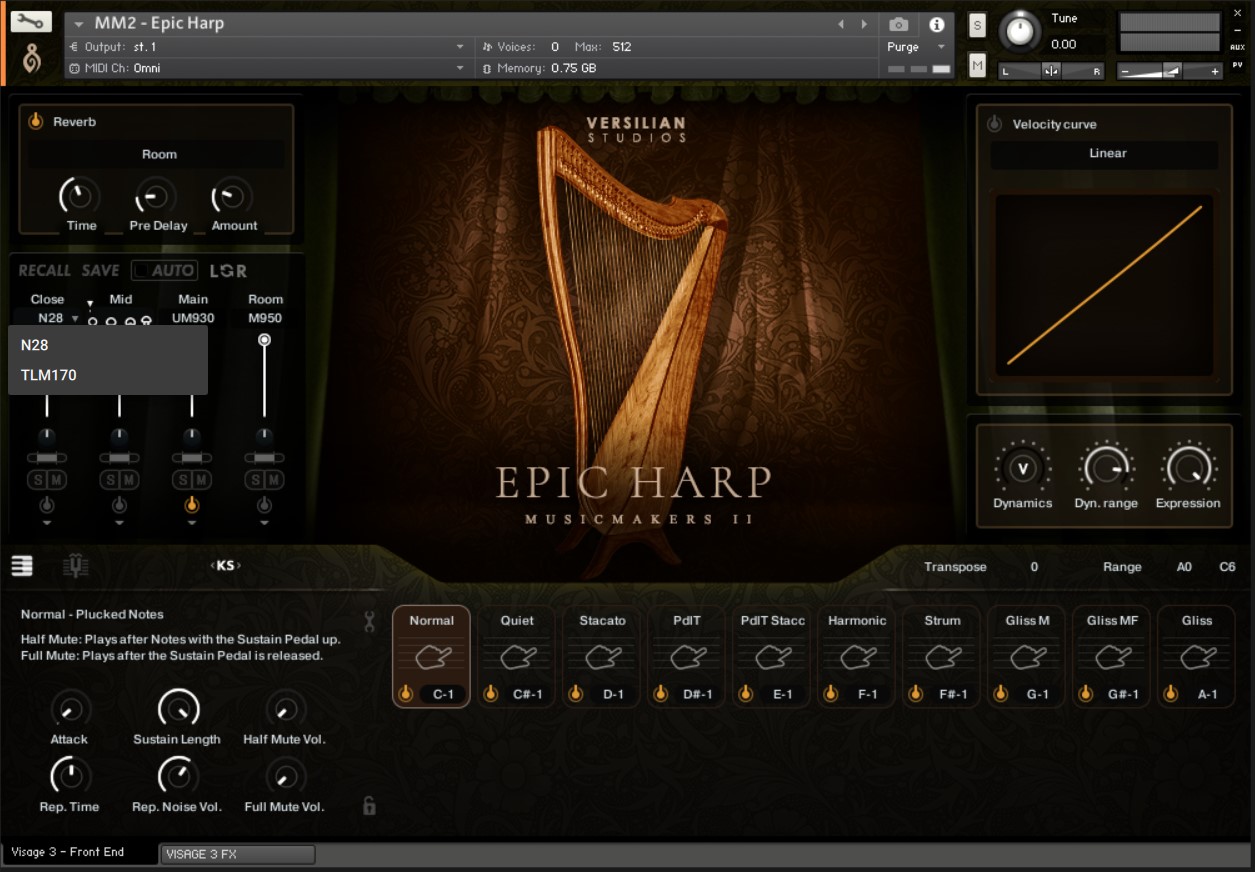Image resolution: width=1255 pixels, height=872 pixels.
Task: Select the Stacato articulation slot
Action: click(602, 656)
